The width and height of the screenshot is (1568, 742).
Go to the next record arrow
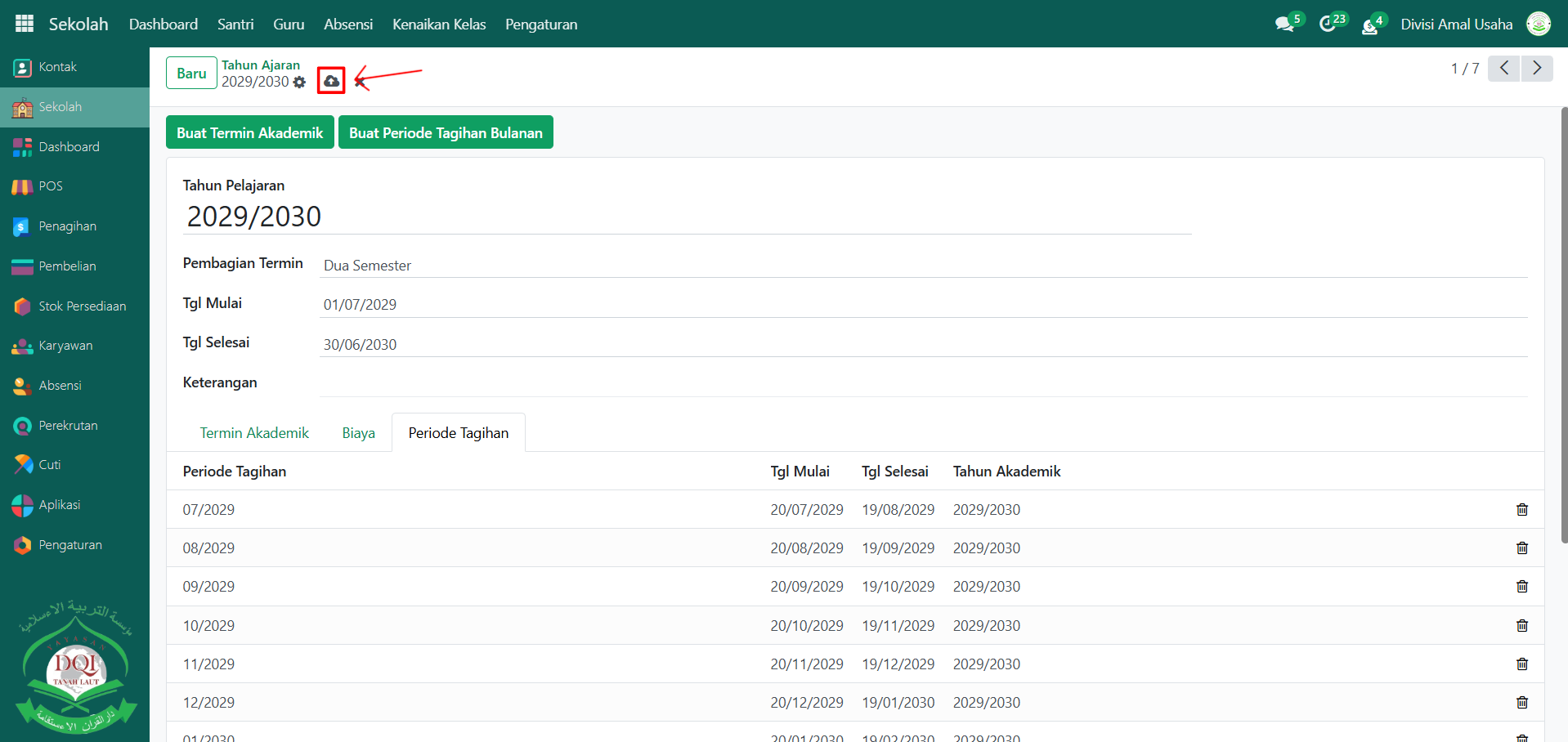tap(1536, 69)
